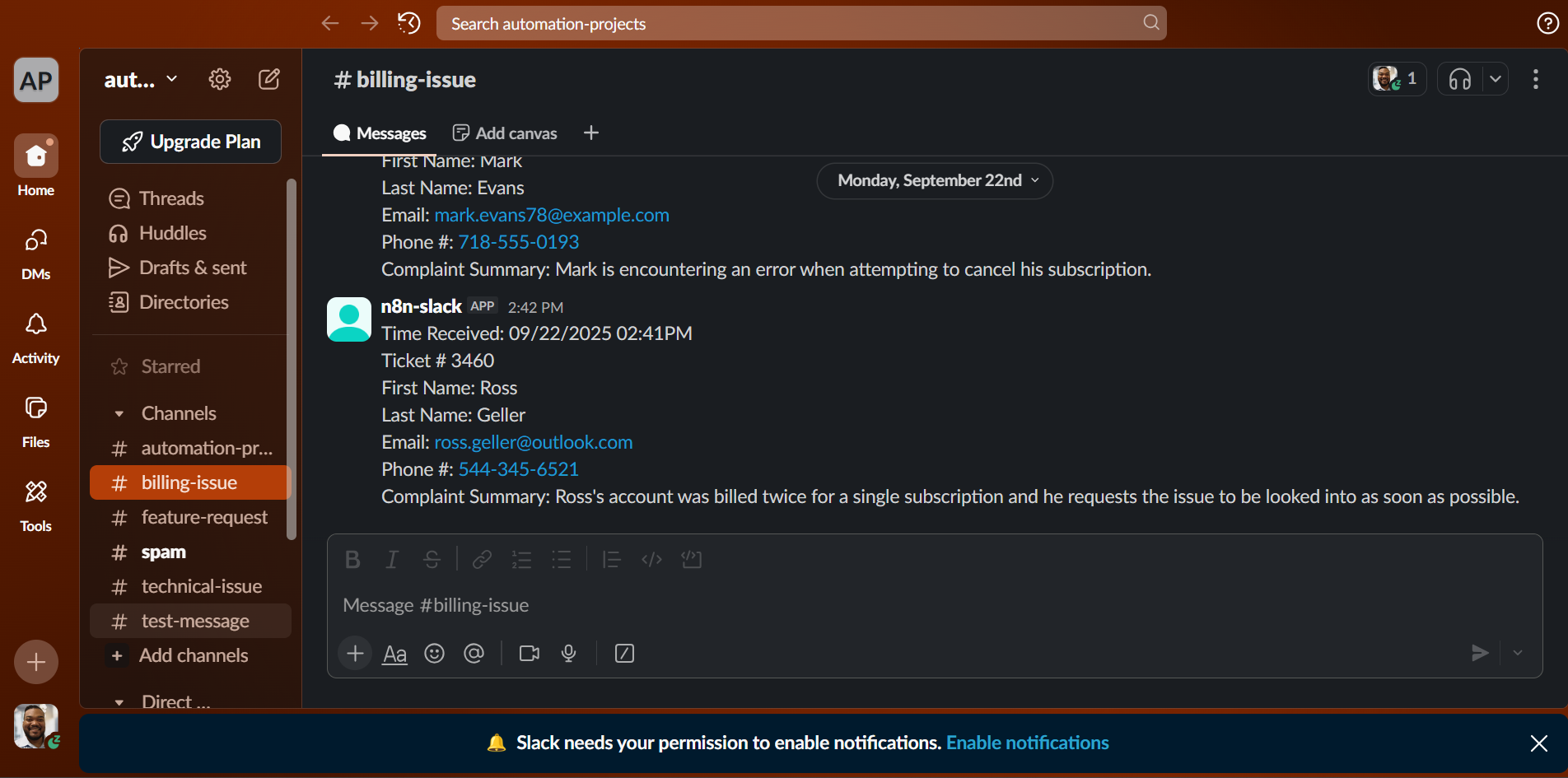This screenshot has height=778, width=1568.
Task: Toggle ordered list formatting
Action: point(521,560)
